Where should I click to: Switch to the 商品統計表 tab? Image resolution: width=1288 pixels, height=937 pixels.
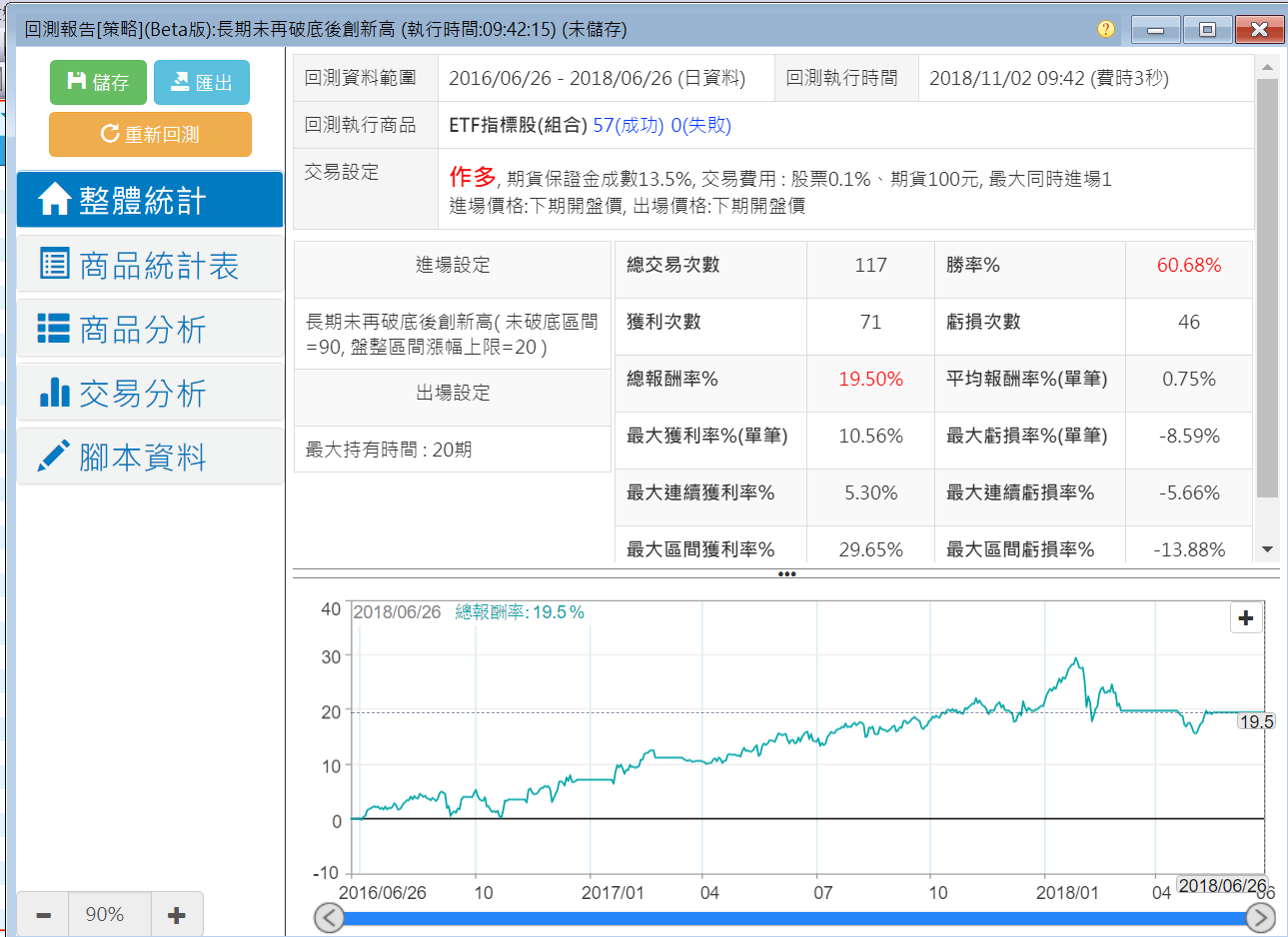coord(150,265)
